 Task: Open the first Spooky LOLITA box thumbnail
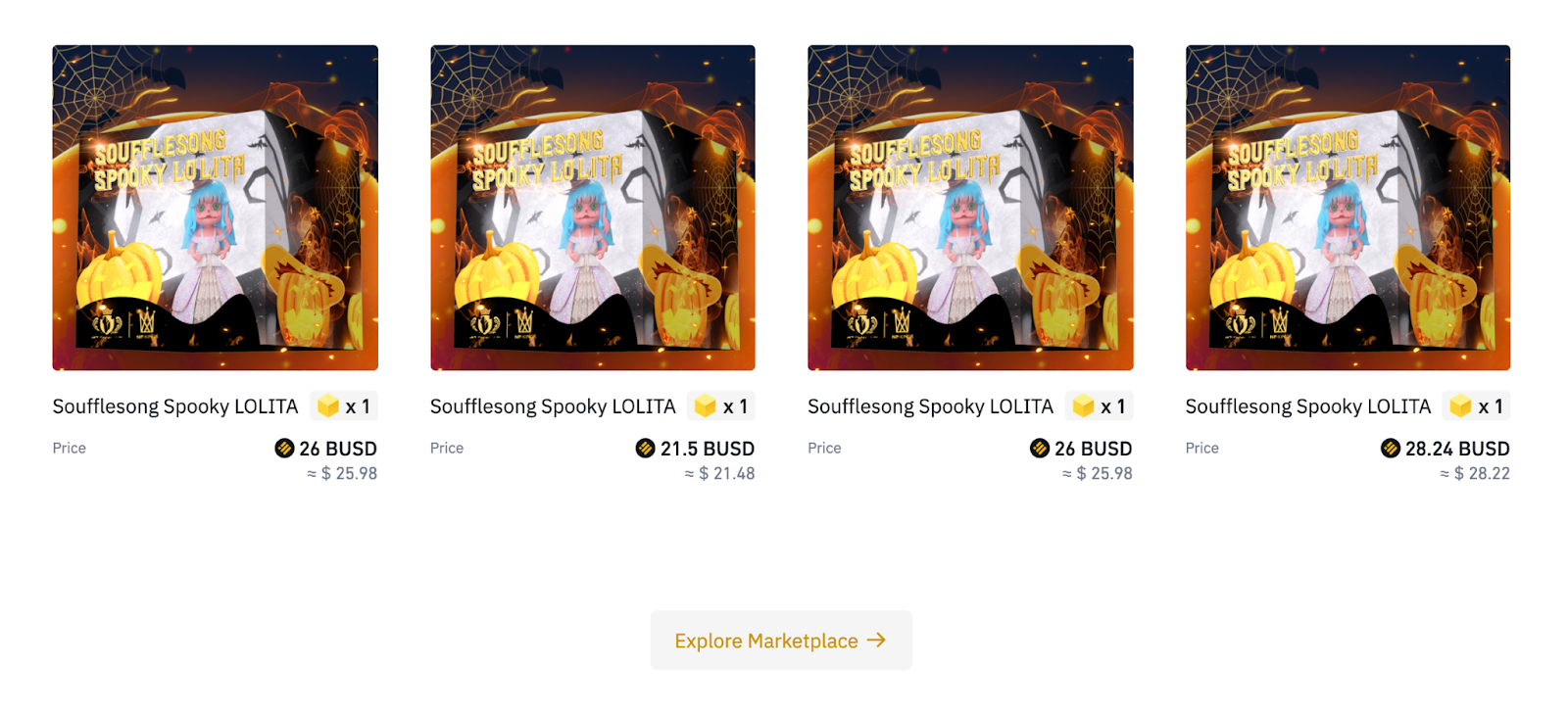(x=215, y=208)
